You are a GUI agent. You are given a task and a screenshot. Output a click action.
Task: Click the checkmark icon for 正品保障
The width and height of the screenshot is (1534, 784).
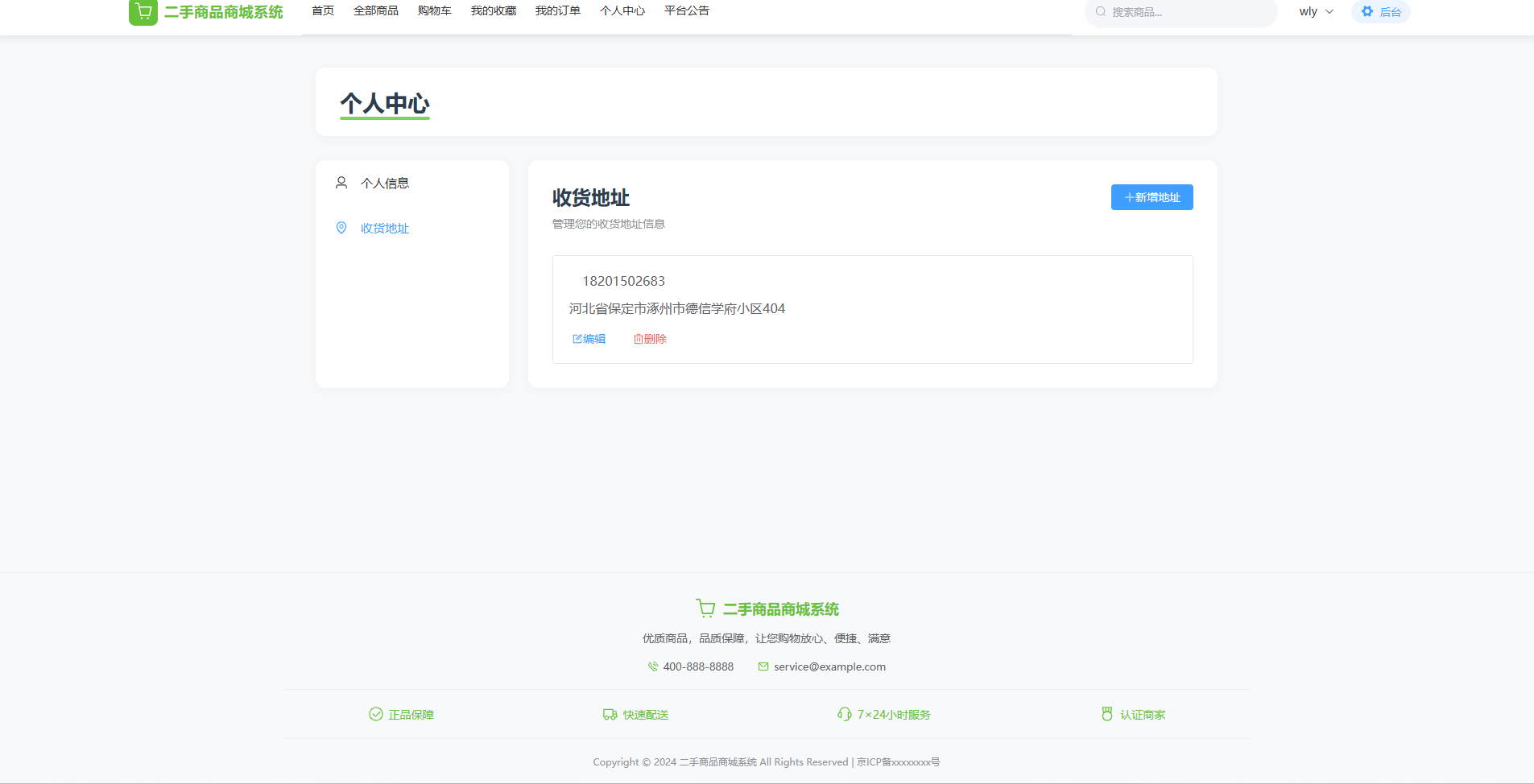376,714
